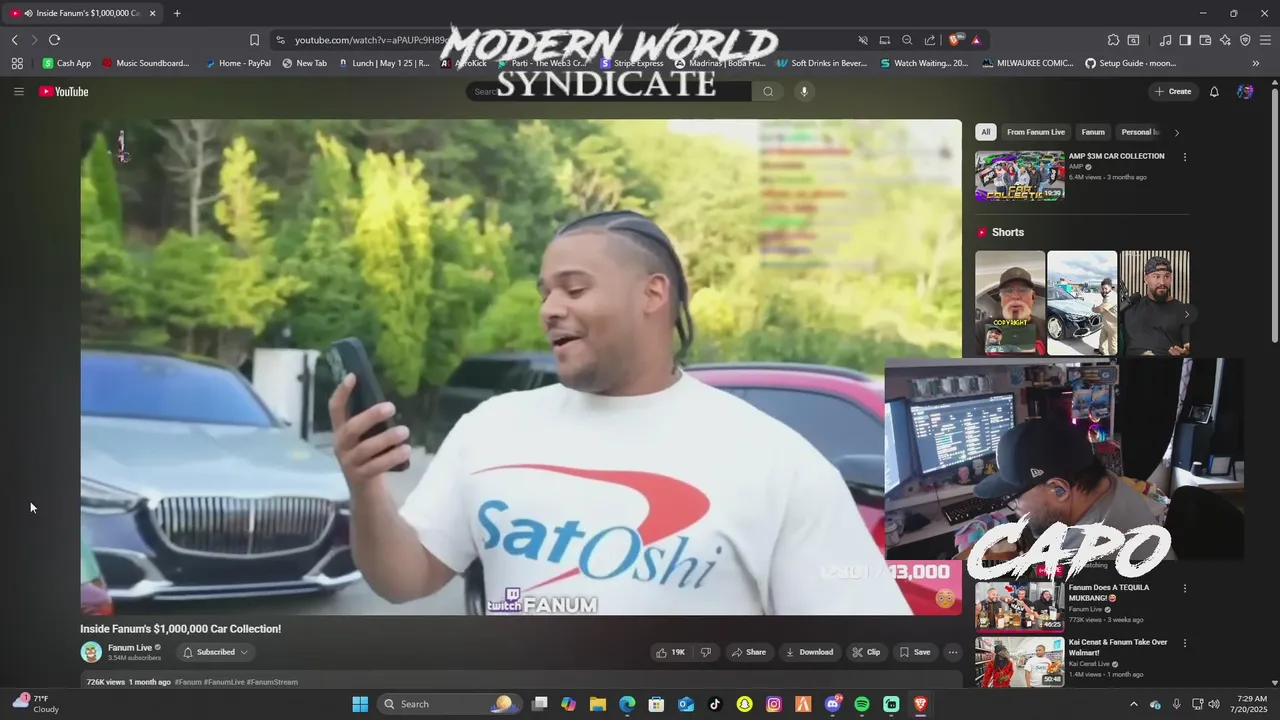Viewport: 1280px width, 720px height.
Task: Open Discord from the taskbar
Action: [x=833, y=704]
